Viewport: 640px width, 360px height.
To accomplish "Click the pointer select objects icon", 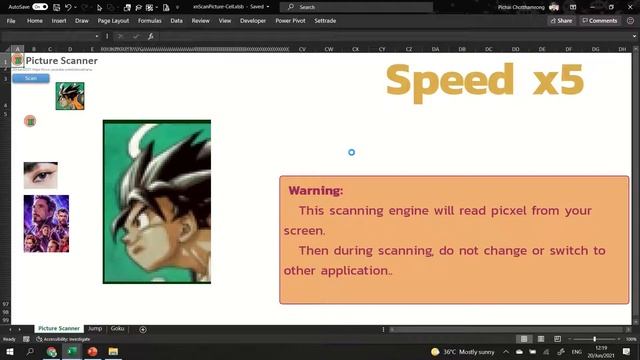I will pyautogui.click(x=99, y=7).
